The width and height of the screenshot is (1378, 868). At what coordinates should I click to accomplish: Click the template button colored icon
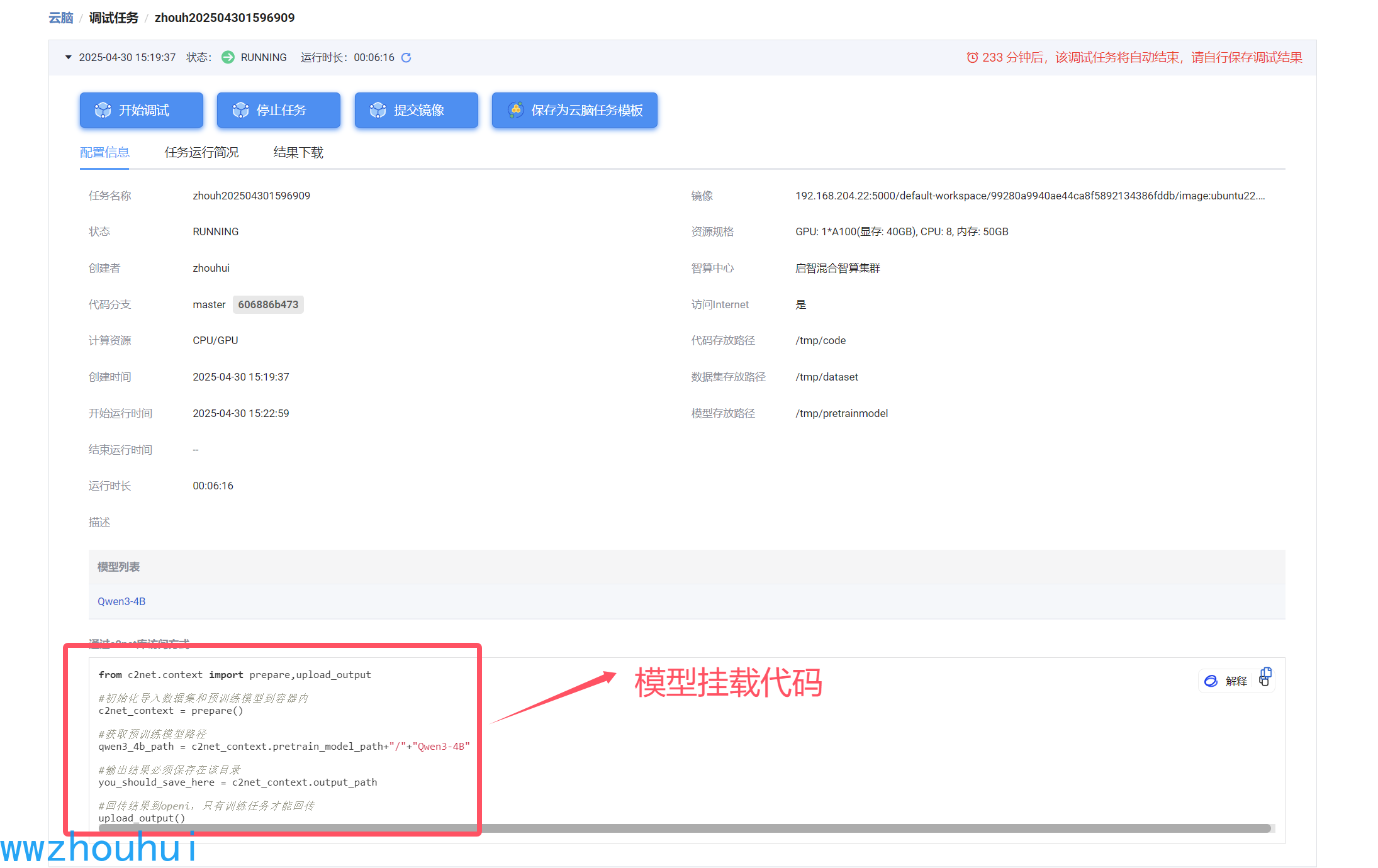[x=515, y=110]
